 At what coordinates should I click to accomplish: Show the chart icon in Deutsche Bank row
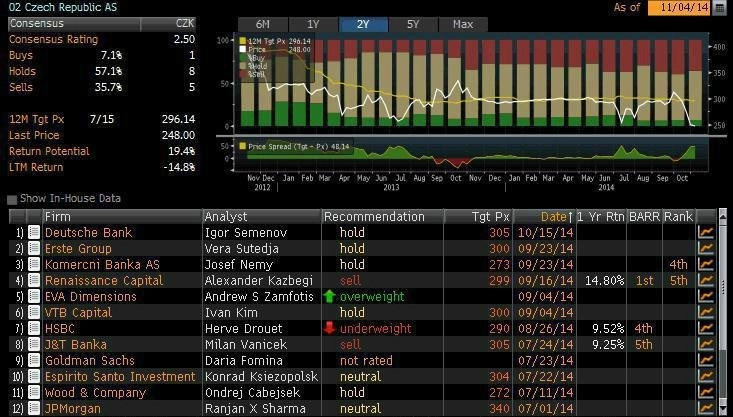pyautogui.click(x=706, y=232)
